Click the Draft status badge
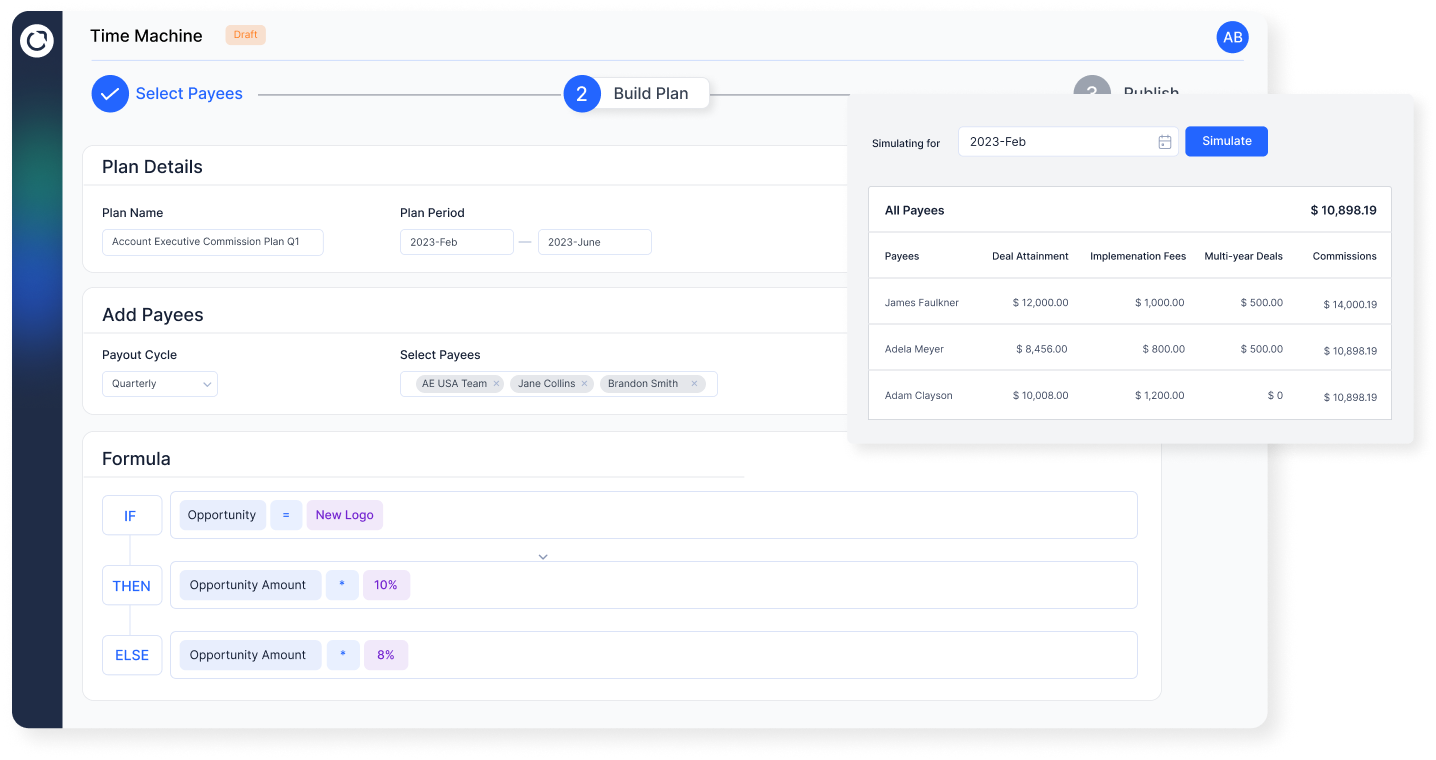Image resolution: width=1436 pixels, height=760 pixels. pos(246,35)
